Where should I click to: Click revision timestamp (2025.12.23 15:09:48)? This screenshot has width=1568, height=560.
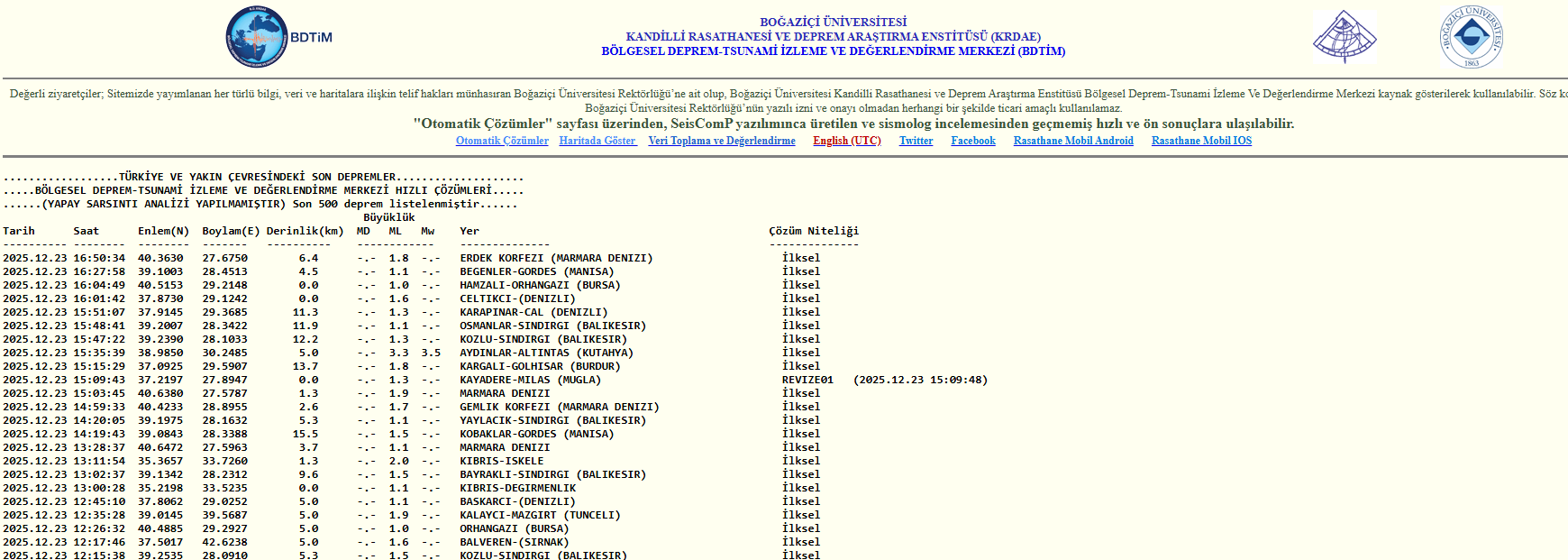(920, 380)
